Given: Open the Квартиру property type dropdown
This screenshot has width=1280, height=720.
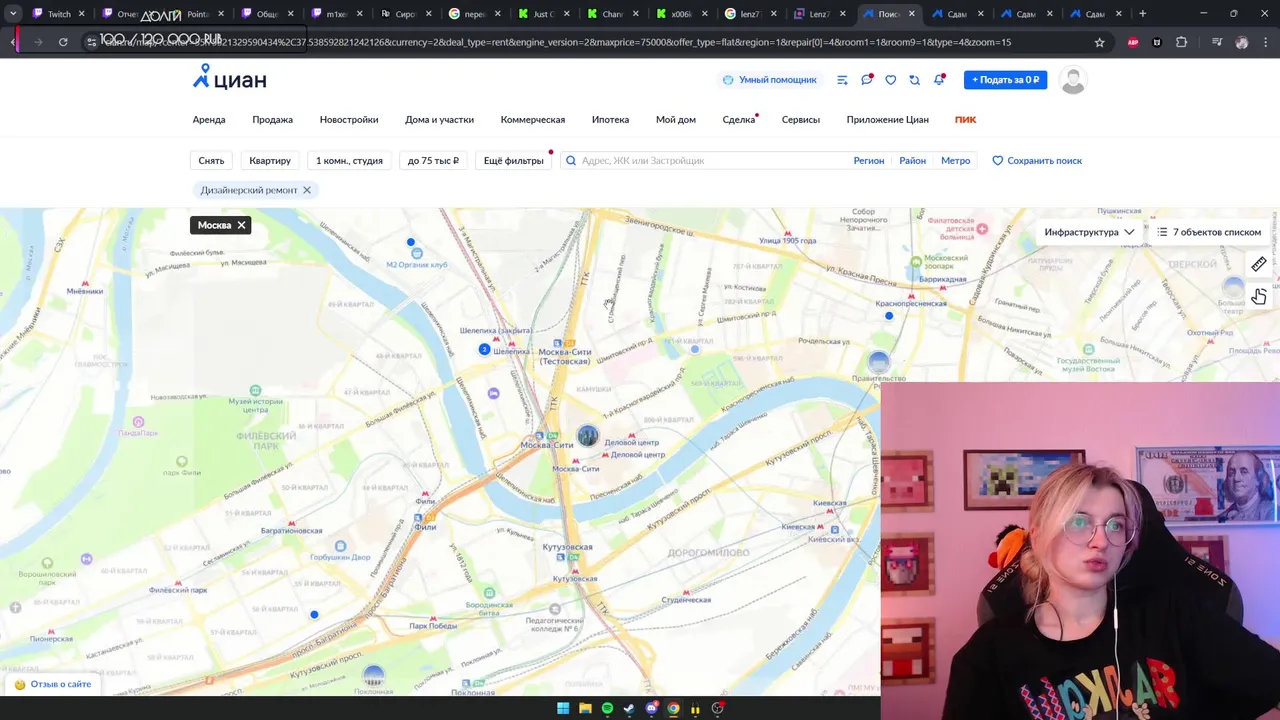Looking at the screenshot, I should [x=270, y=160].
